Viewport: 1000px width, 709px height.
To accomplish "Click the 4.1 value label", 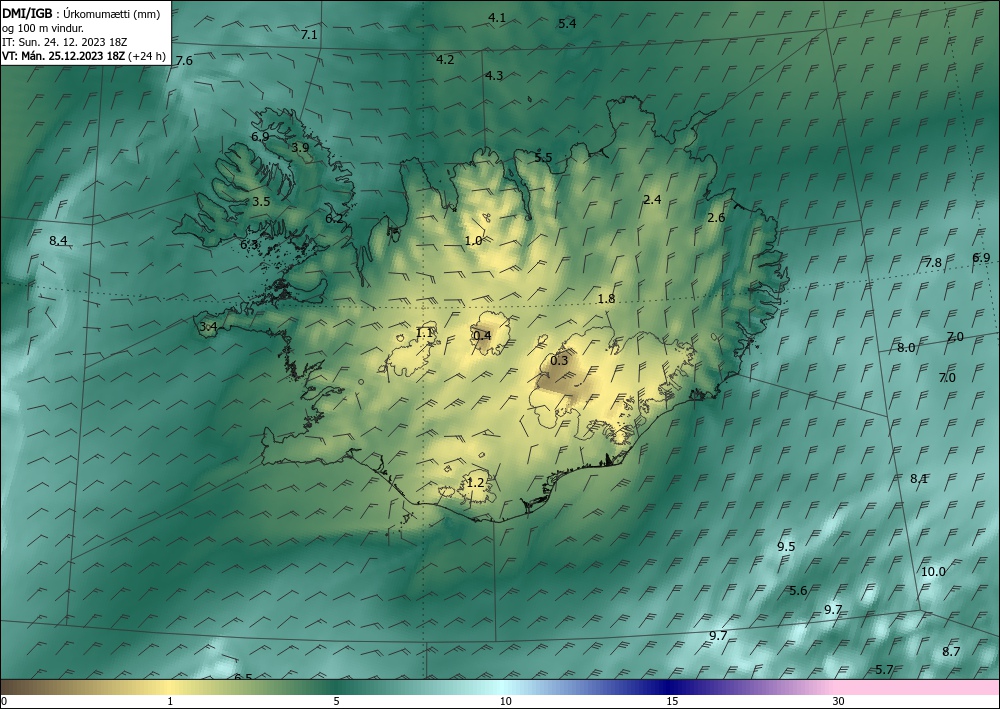I will coord(497,18).
